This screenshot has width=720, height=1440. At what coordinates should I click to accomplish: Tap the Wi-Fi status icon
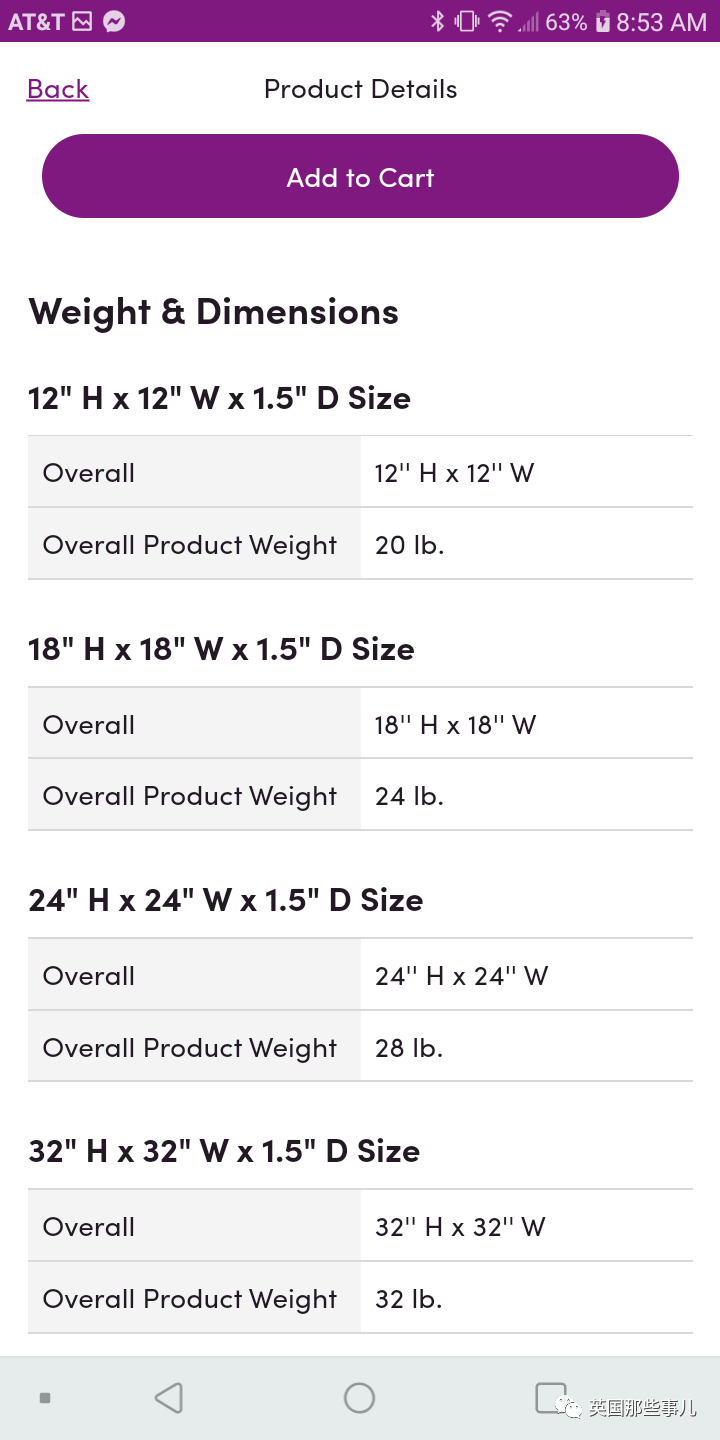499,21
